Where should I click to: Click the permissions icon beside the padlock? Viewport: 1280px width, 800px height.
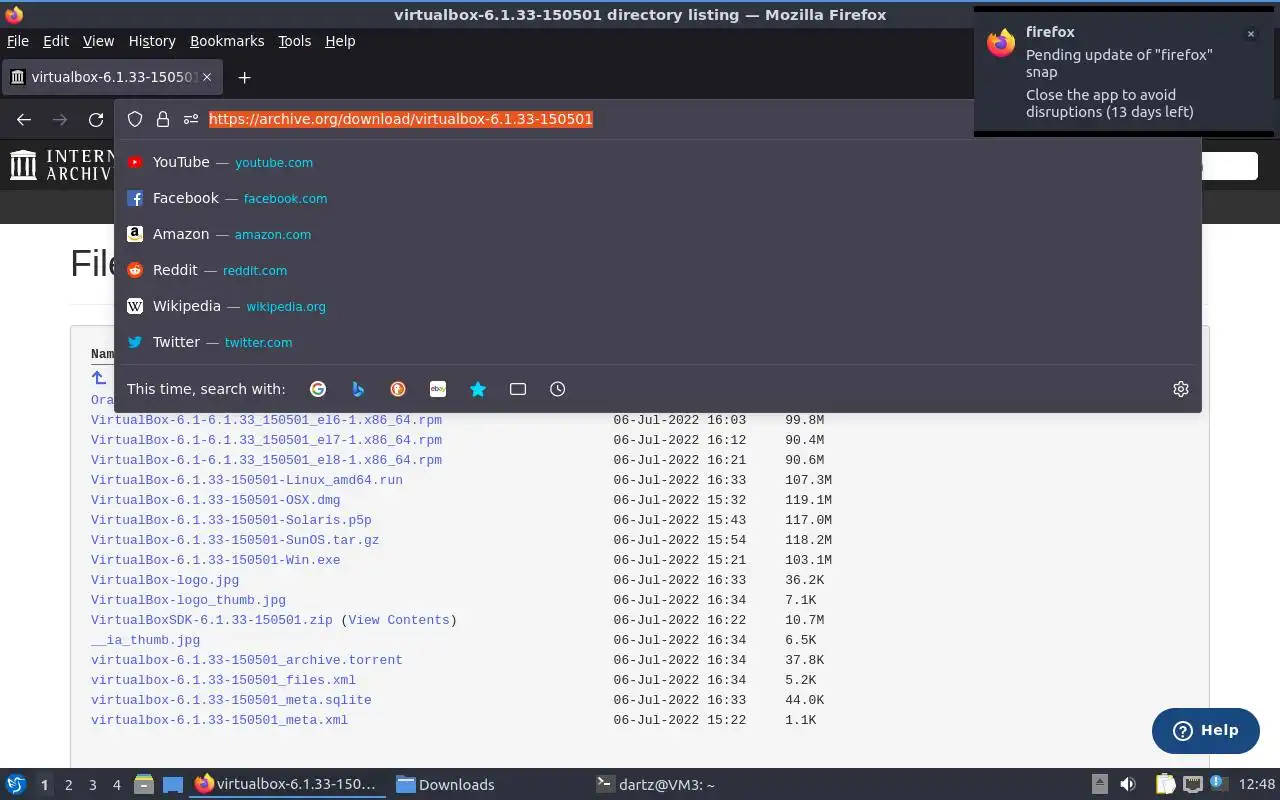click(x=191, y=119)
